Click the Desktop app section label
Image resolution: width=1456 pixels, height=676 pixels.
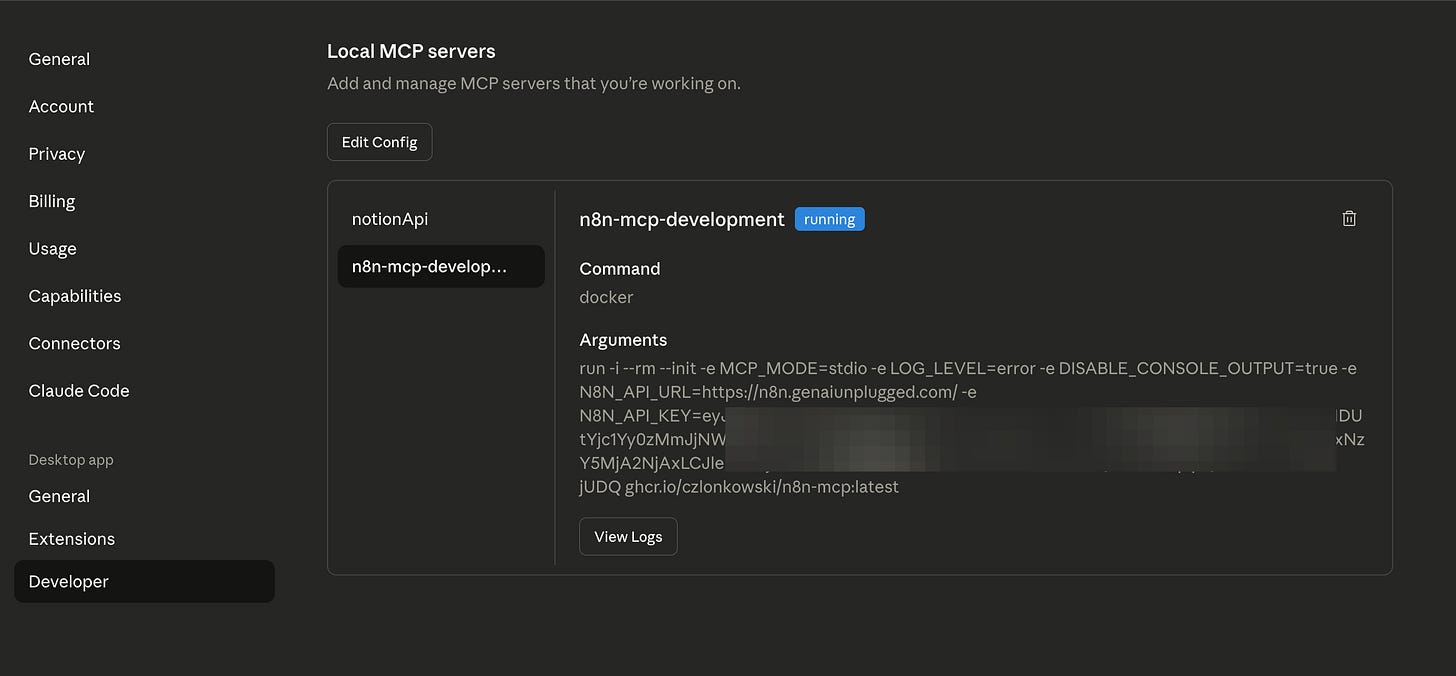(71, 460)
